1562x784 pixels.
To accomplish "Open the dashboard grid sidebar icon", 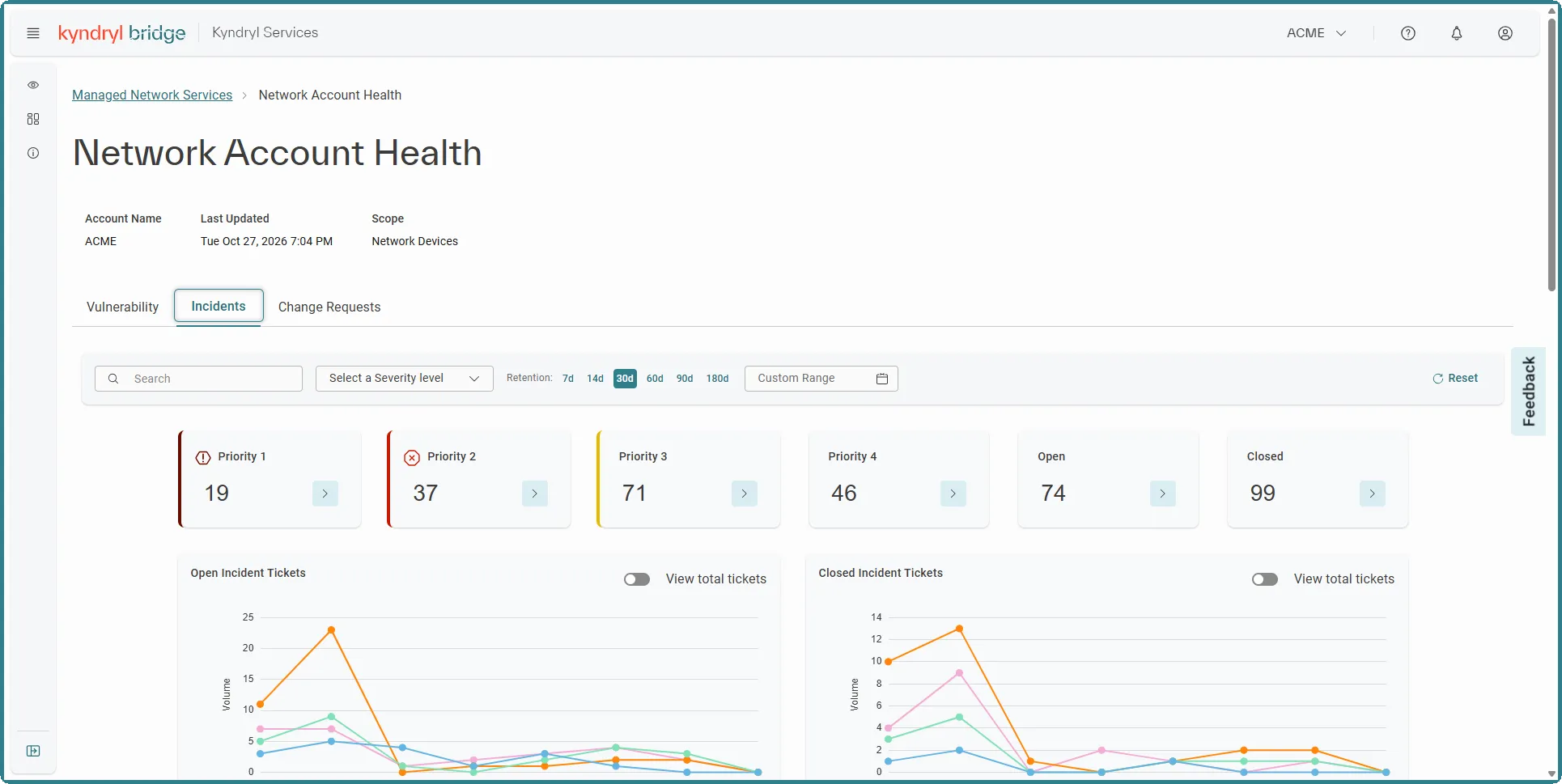I will click(x=33, y=119).
